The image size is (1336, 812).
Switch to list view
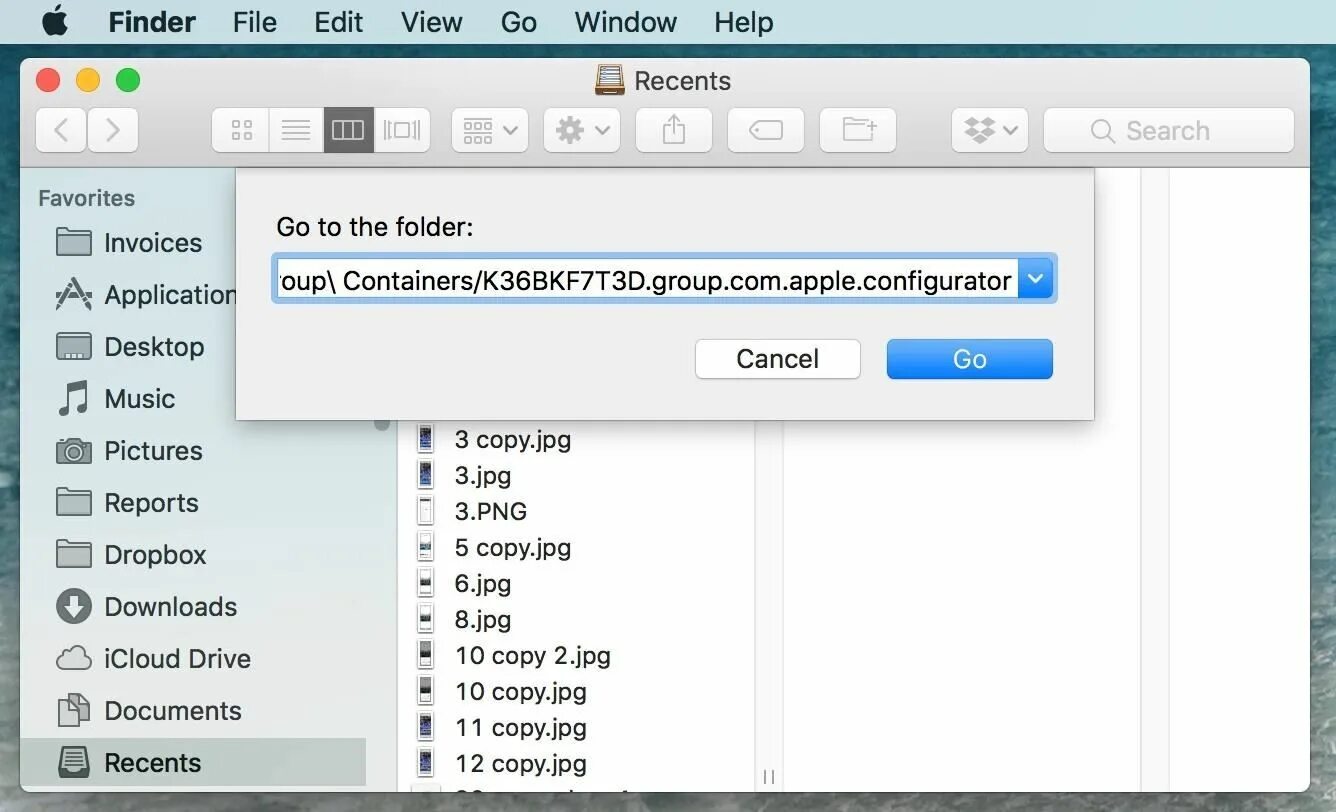(296, 130)
